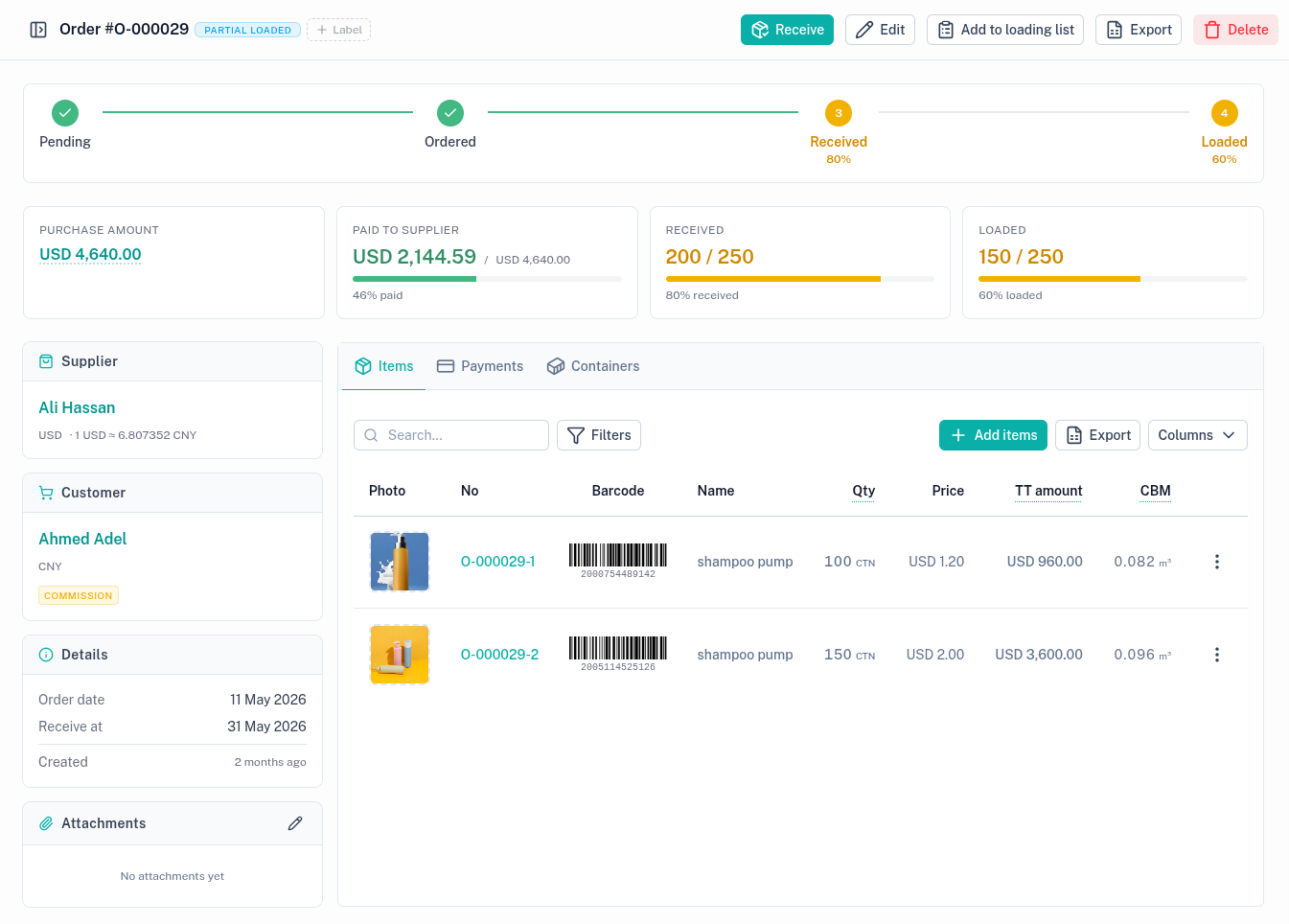This screenshot has height=924, width=1289.
Task: Sort by Qty column header
Action: click(863, 491)
